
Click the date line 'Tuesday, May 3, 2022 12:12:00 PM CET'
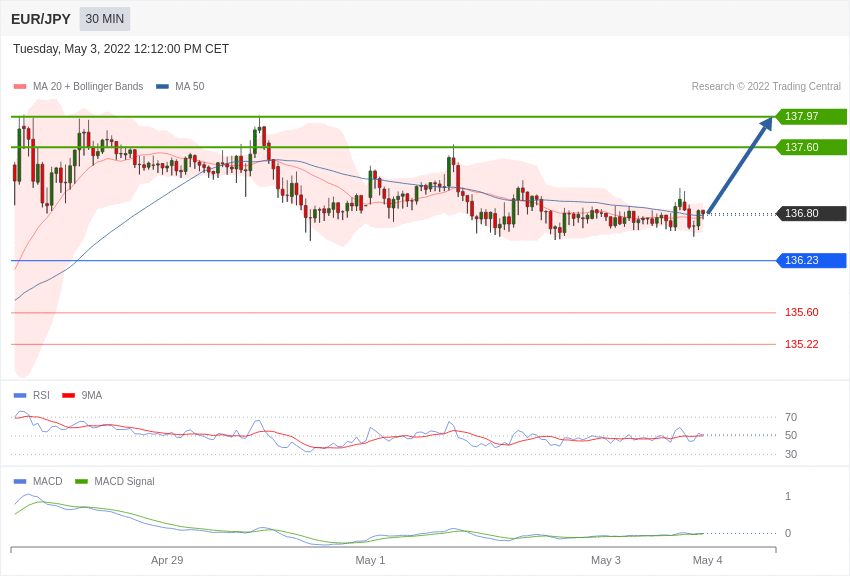pyautogui.click(x=121, y=49)
